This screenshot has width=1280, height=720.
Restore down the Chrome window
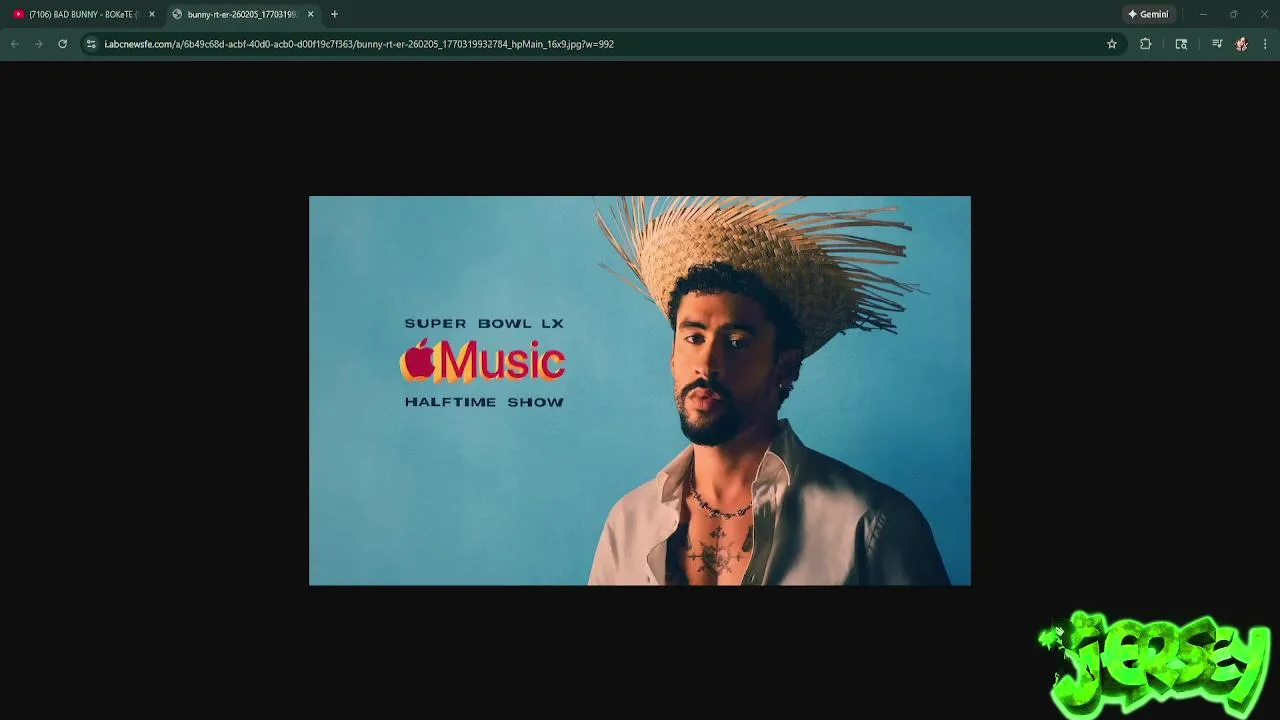pyautogui.click(x=1233, y=14)
